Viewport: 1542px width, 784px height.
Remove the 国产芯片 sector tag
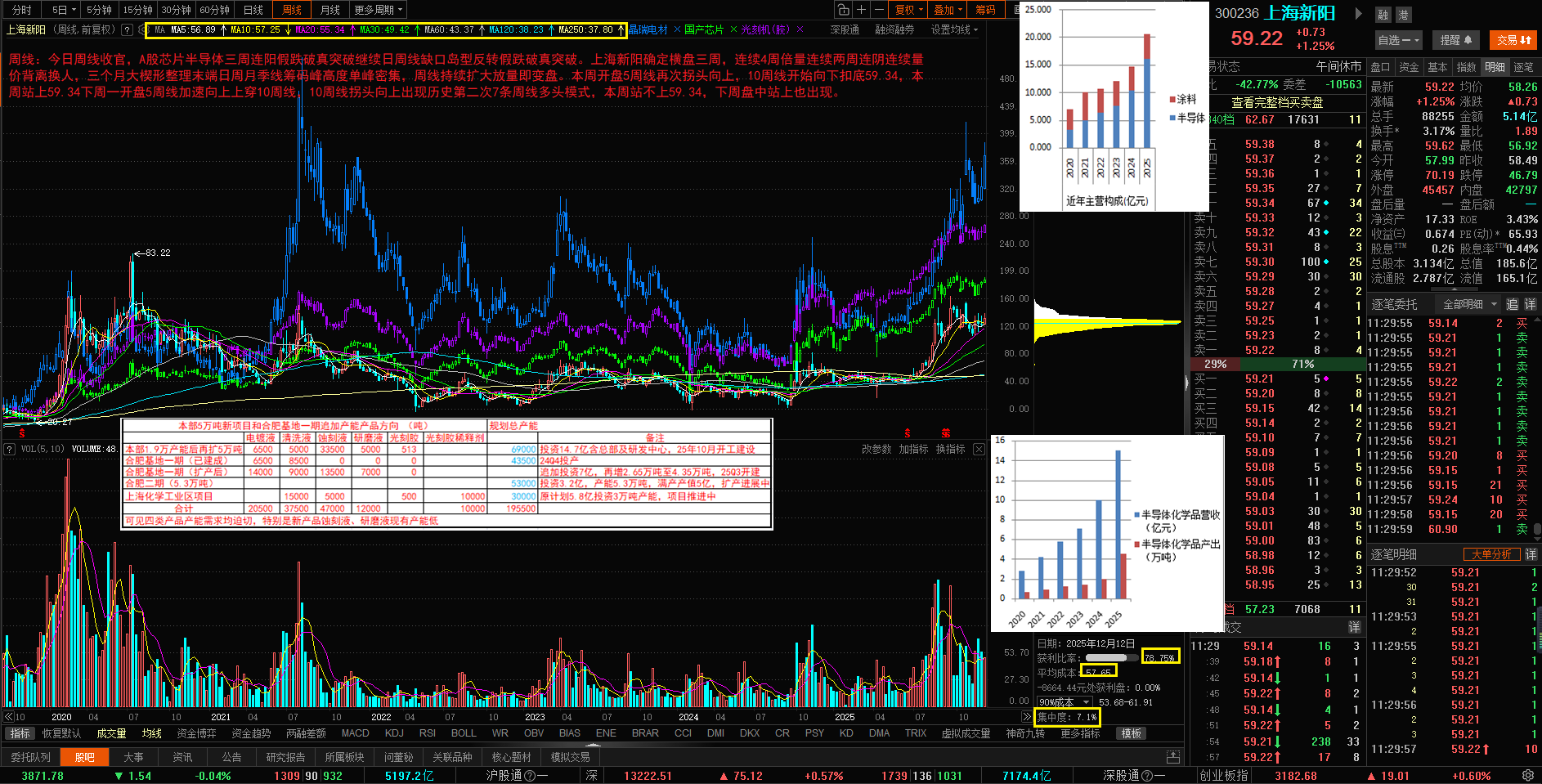click(x=733, y=29)
